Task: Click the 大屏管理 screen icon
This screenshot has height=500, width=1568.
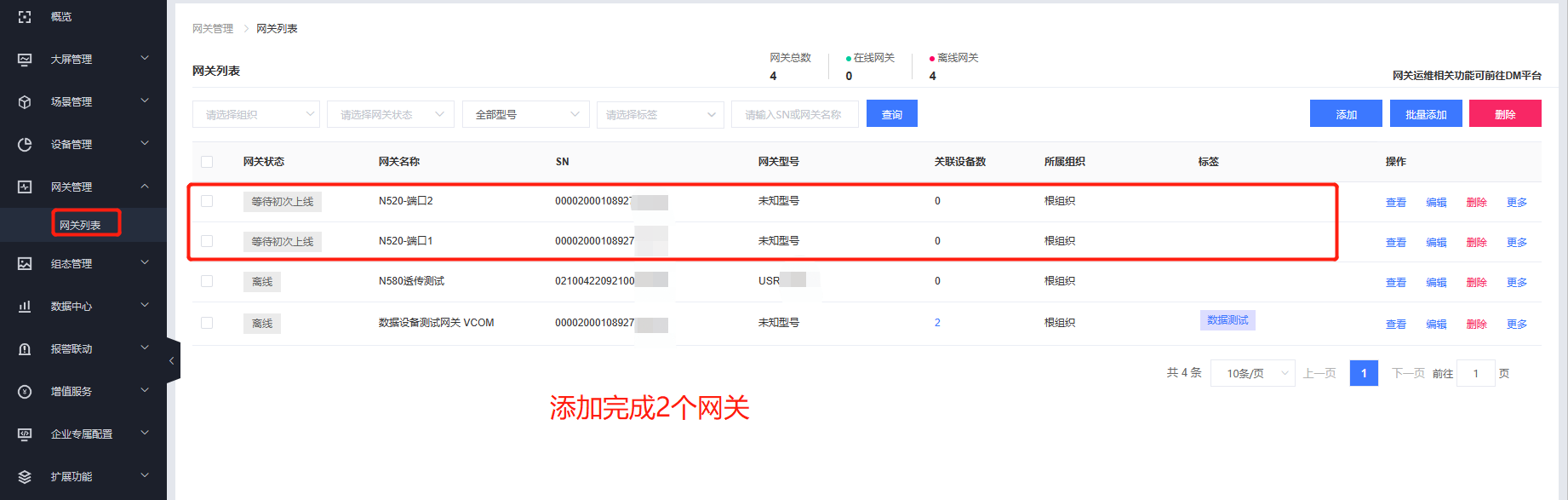Action: click(25, 60)
